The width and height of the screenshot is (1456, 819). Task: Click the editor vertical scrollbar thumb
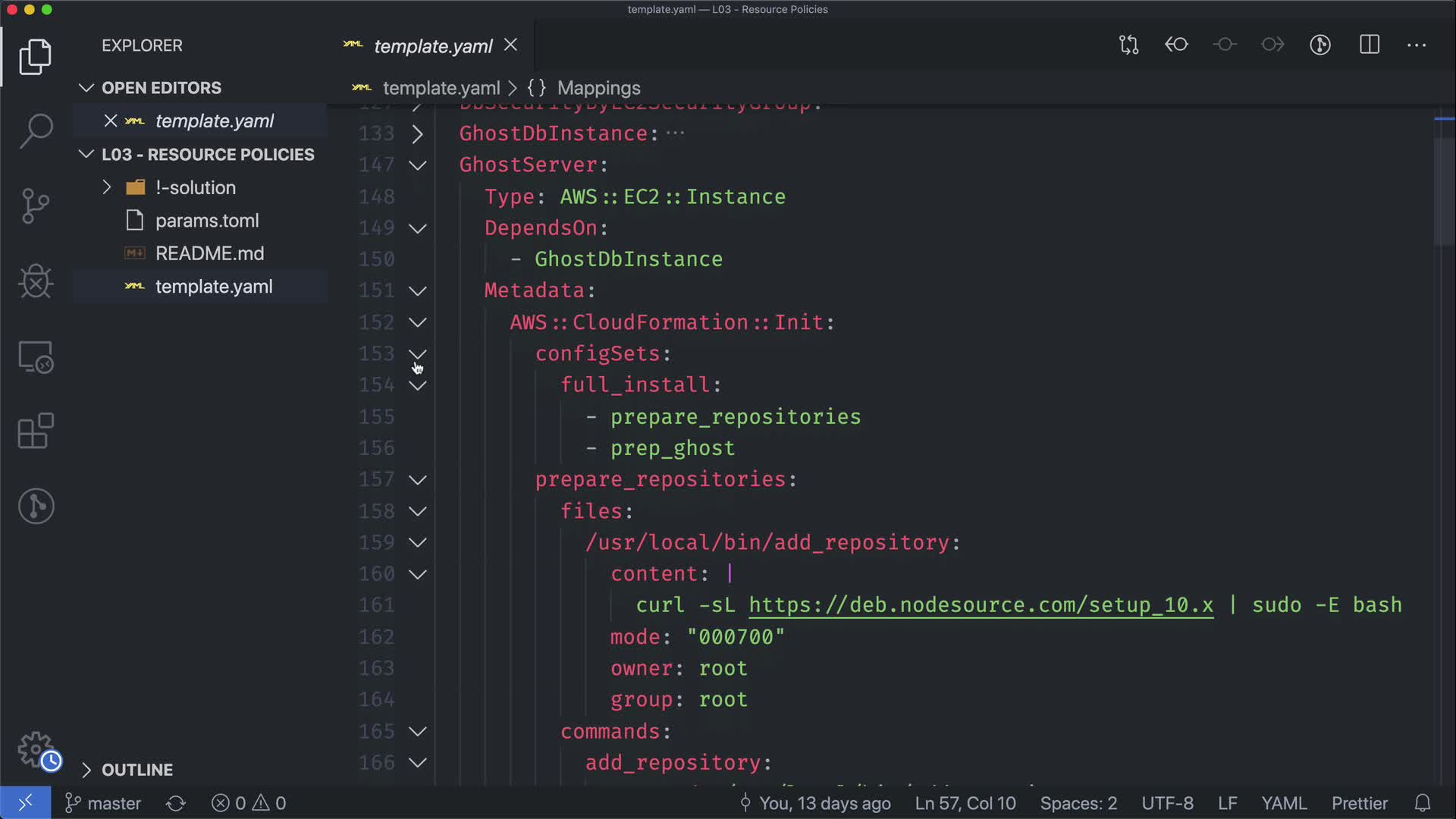1443,190
